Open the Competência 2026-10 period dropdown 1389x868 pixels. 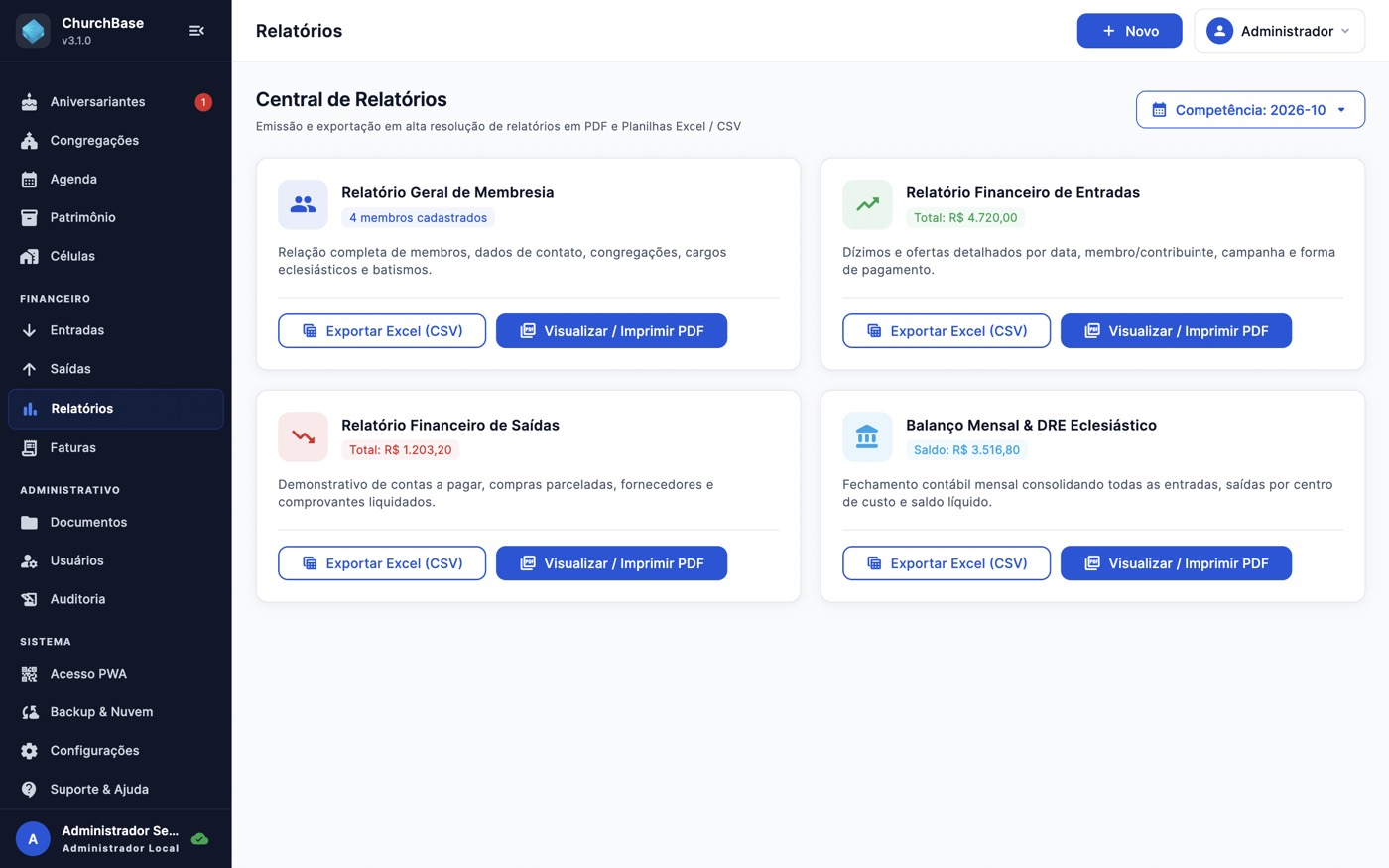[x=1250, y=110]
